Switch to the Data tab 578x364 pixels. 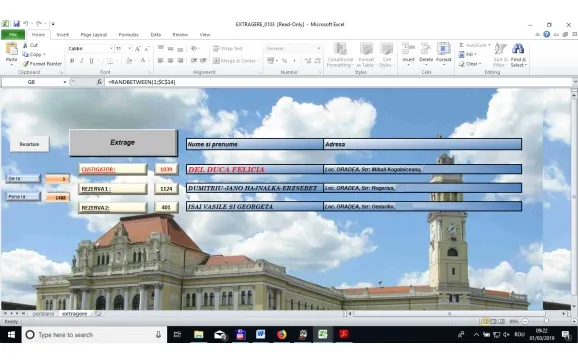(156, 35)
